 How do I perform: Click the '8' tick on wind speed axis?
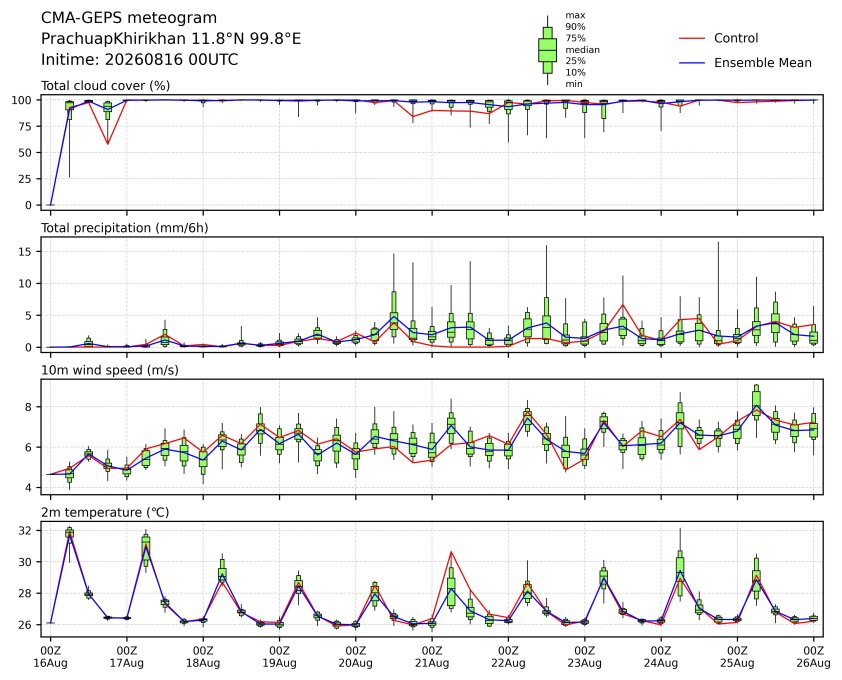pyautogui.click(x=28, y=407)
